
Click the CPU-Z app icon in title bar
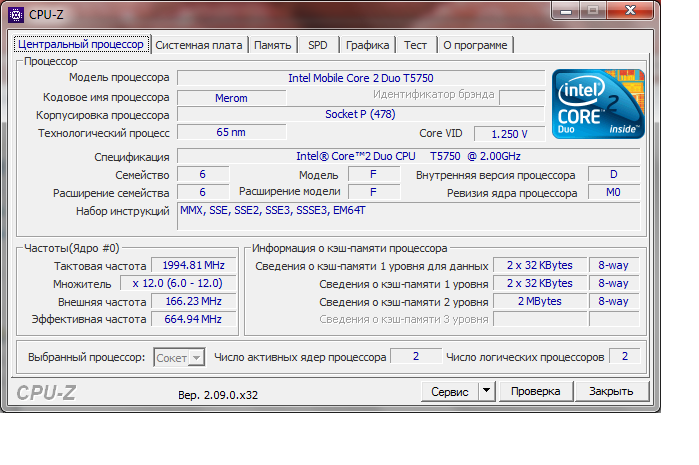tap(16, 15)
